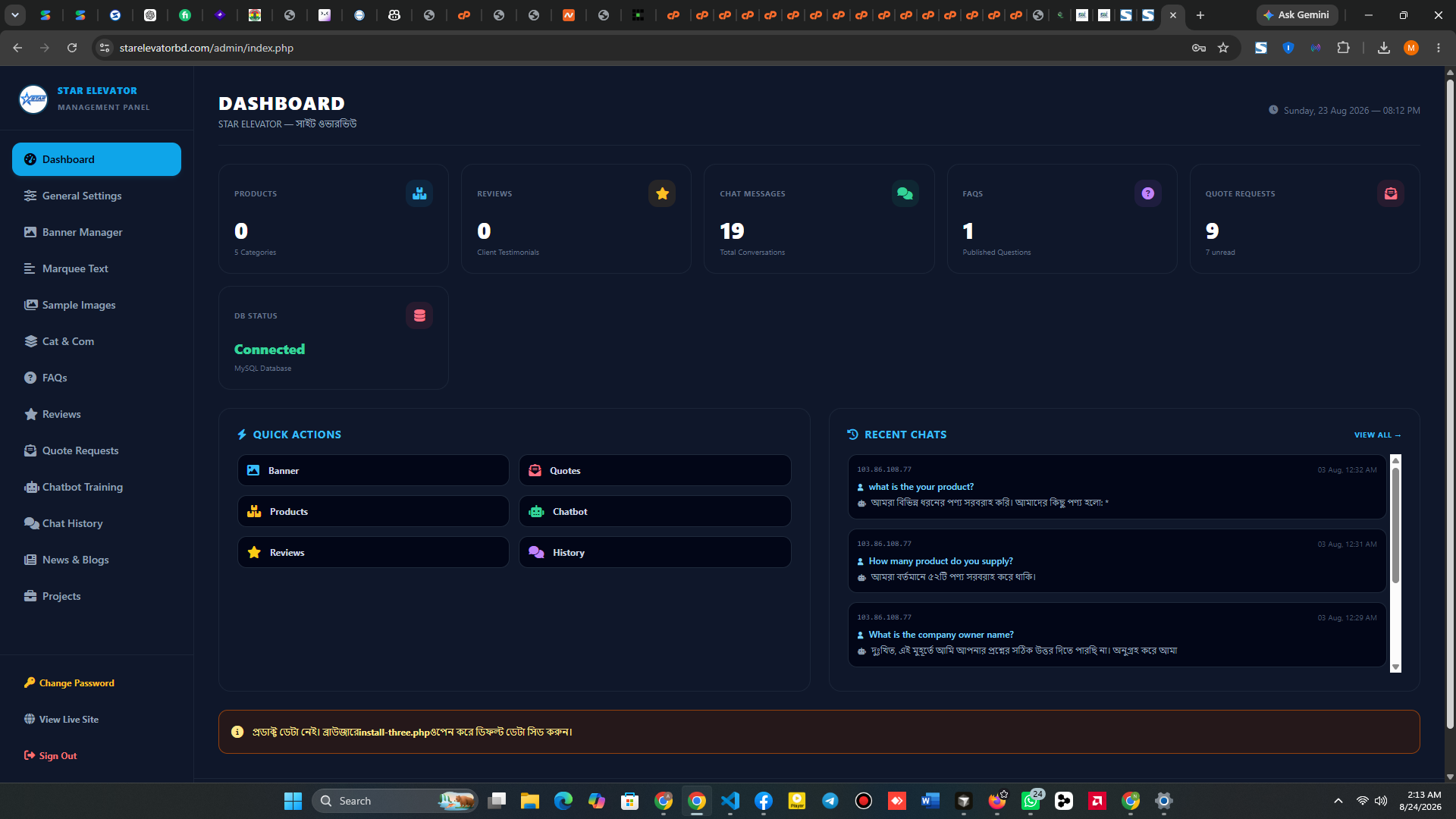Click Products quick action button
The width and height of the screenshot is (1456, 819).
click(373, 511)
